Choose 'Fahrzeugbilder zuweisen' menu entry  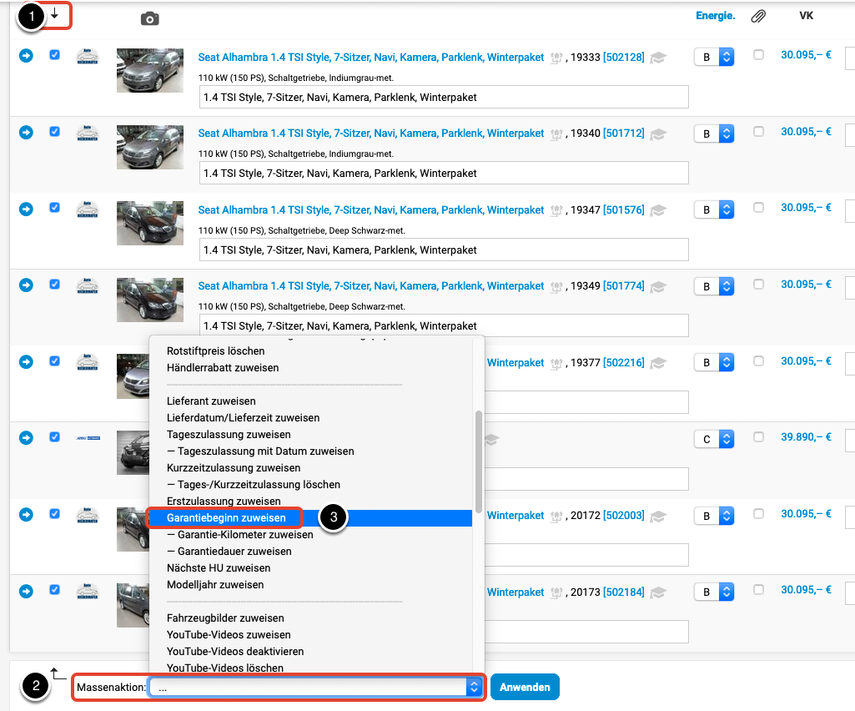(x=225, y=618)
